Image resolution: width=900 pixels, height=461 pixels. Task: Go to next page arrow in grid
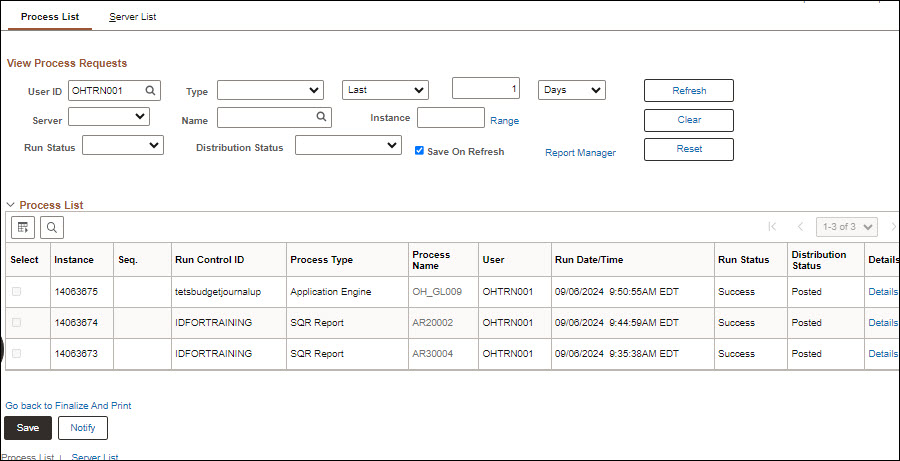(893, 227)
